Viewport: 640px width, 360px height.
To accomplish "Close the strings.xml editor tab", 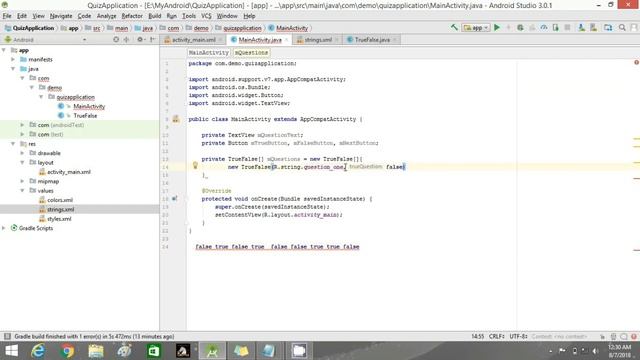I will point(337,40).
